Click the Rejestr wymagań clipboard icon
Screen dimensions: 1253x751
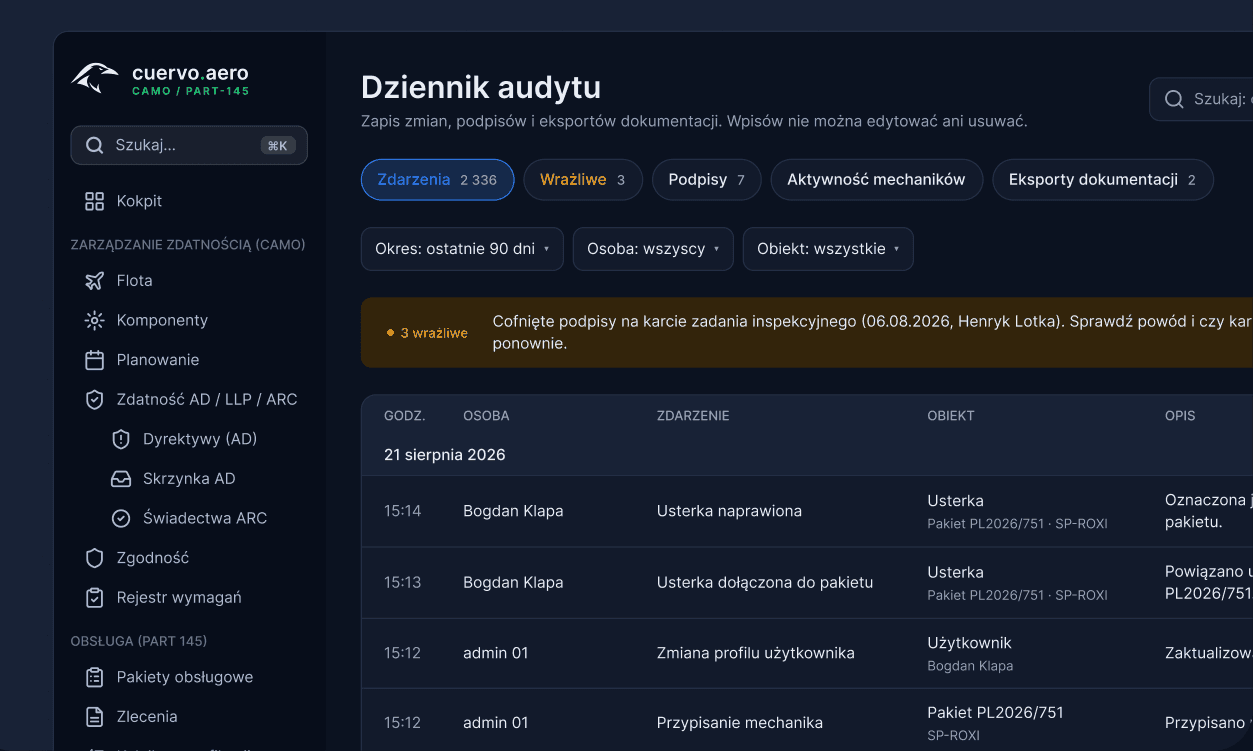(x=94, y=598)
